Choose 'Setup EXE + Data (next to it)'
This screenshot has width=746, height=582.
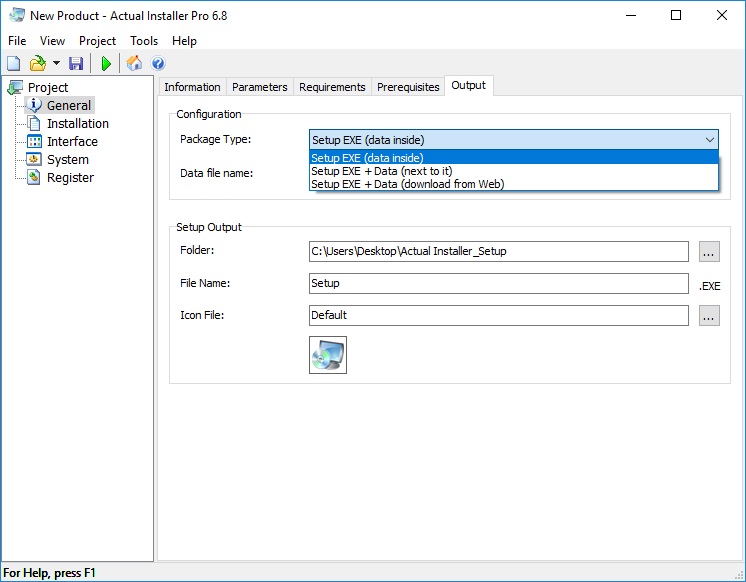tap(514, 171)
